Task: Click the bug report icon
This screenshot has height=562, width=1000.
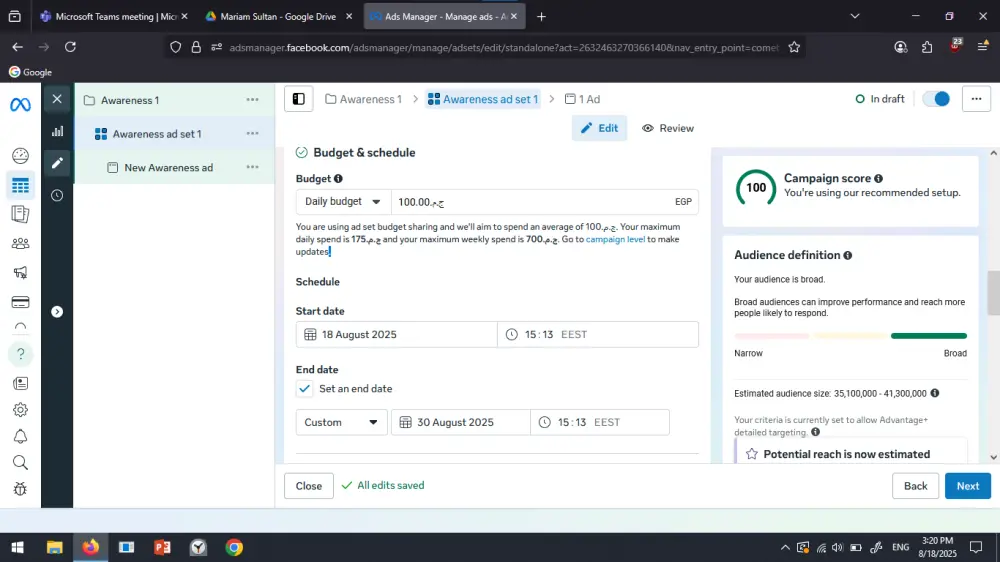Action: [x=20, y=489]
